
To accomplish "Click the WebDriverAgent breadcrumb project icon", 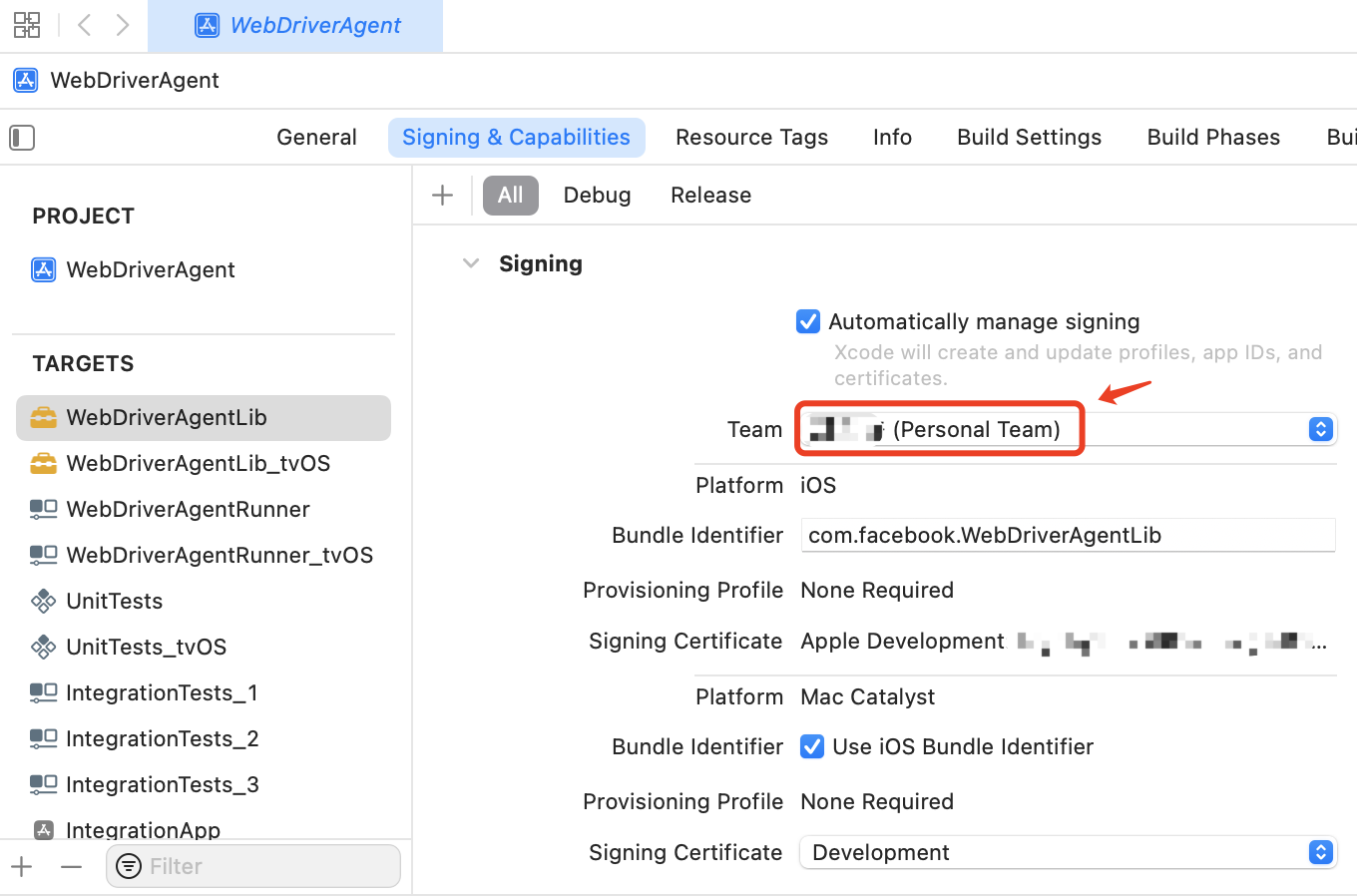I will pyautogui.click(x=26, y=80).
